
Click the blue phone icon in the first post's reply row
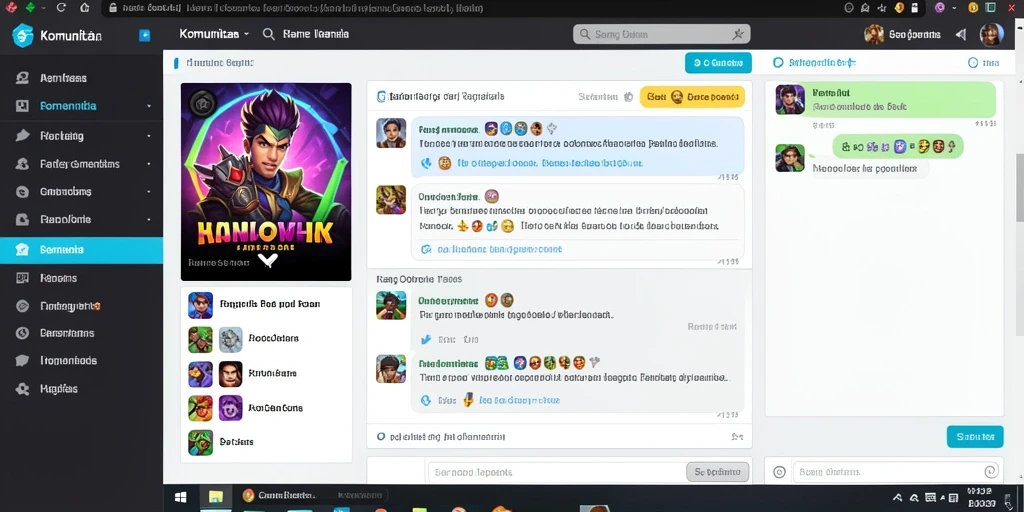426,163
